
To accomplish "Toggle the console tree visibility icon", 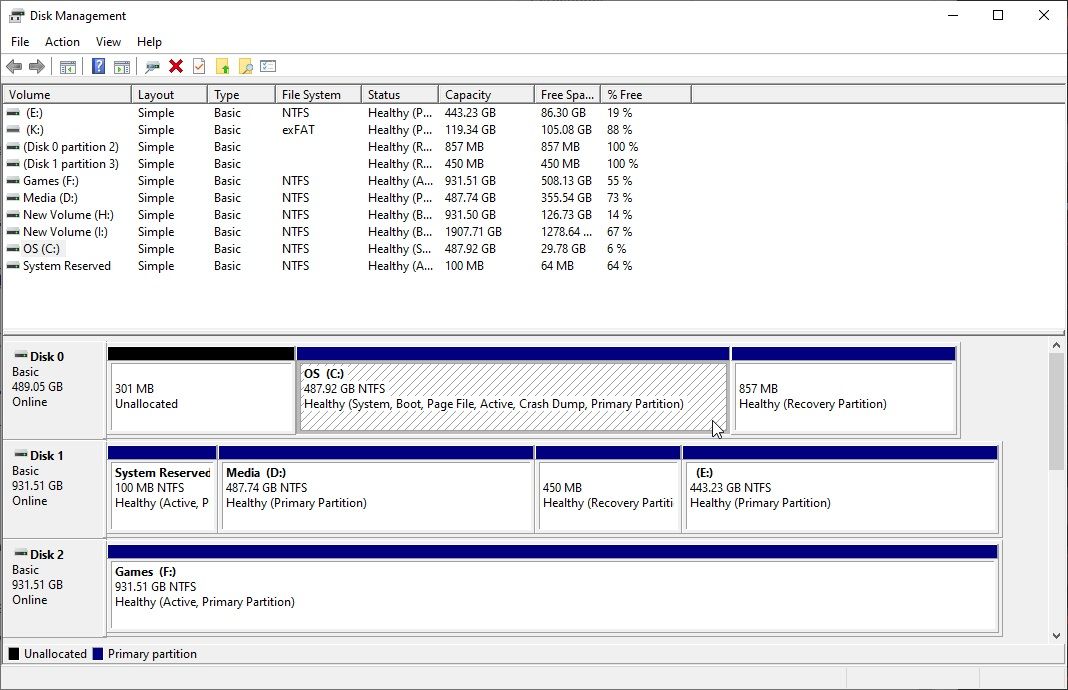I will click(x=67, y=66).
